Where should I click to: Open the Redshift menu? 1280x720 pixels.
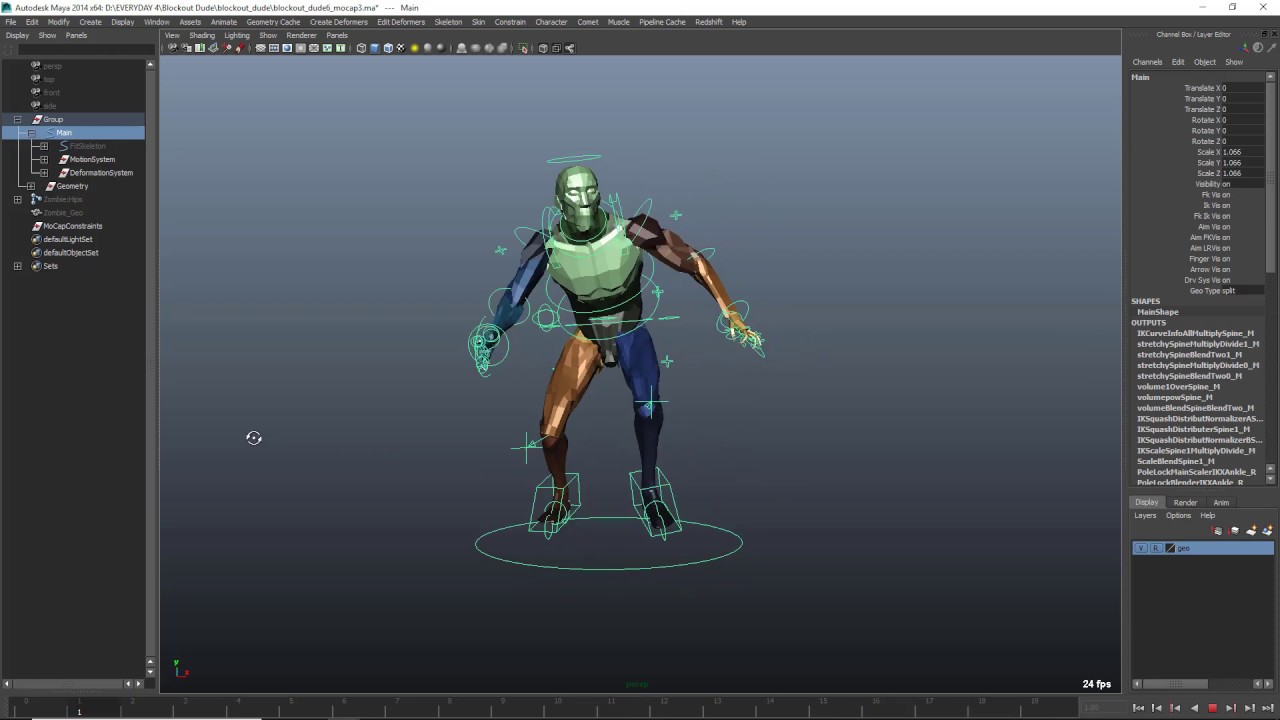click(709, 22)
